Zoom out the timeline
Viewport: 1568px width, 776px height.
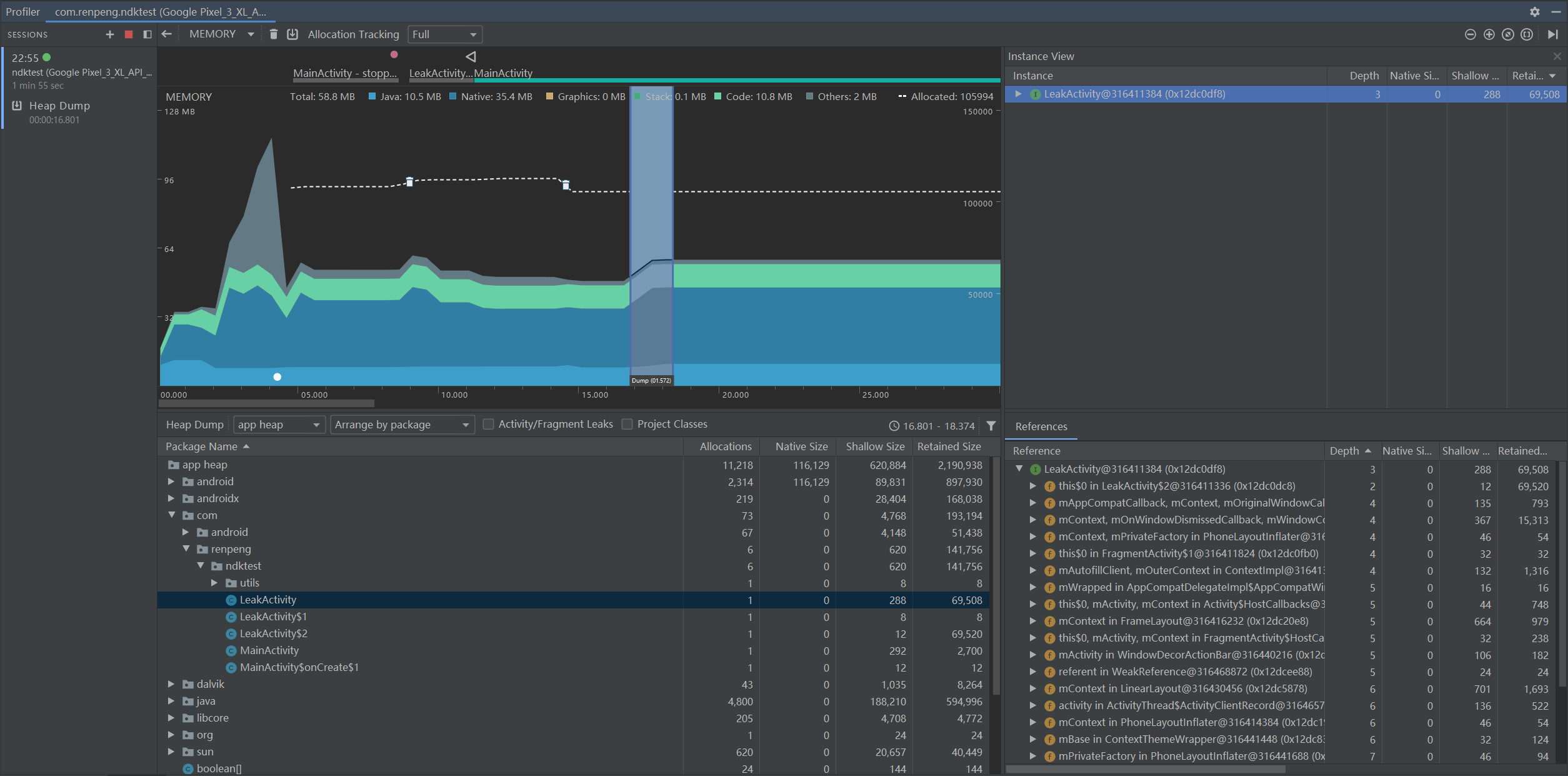pyautogui.click(x=1470, y=34)
